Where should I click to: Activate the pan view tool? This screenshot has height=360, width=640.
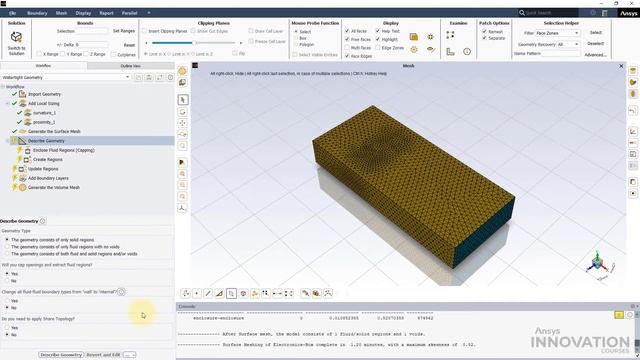point(182,123)
